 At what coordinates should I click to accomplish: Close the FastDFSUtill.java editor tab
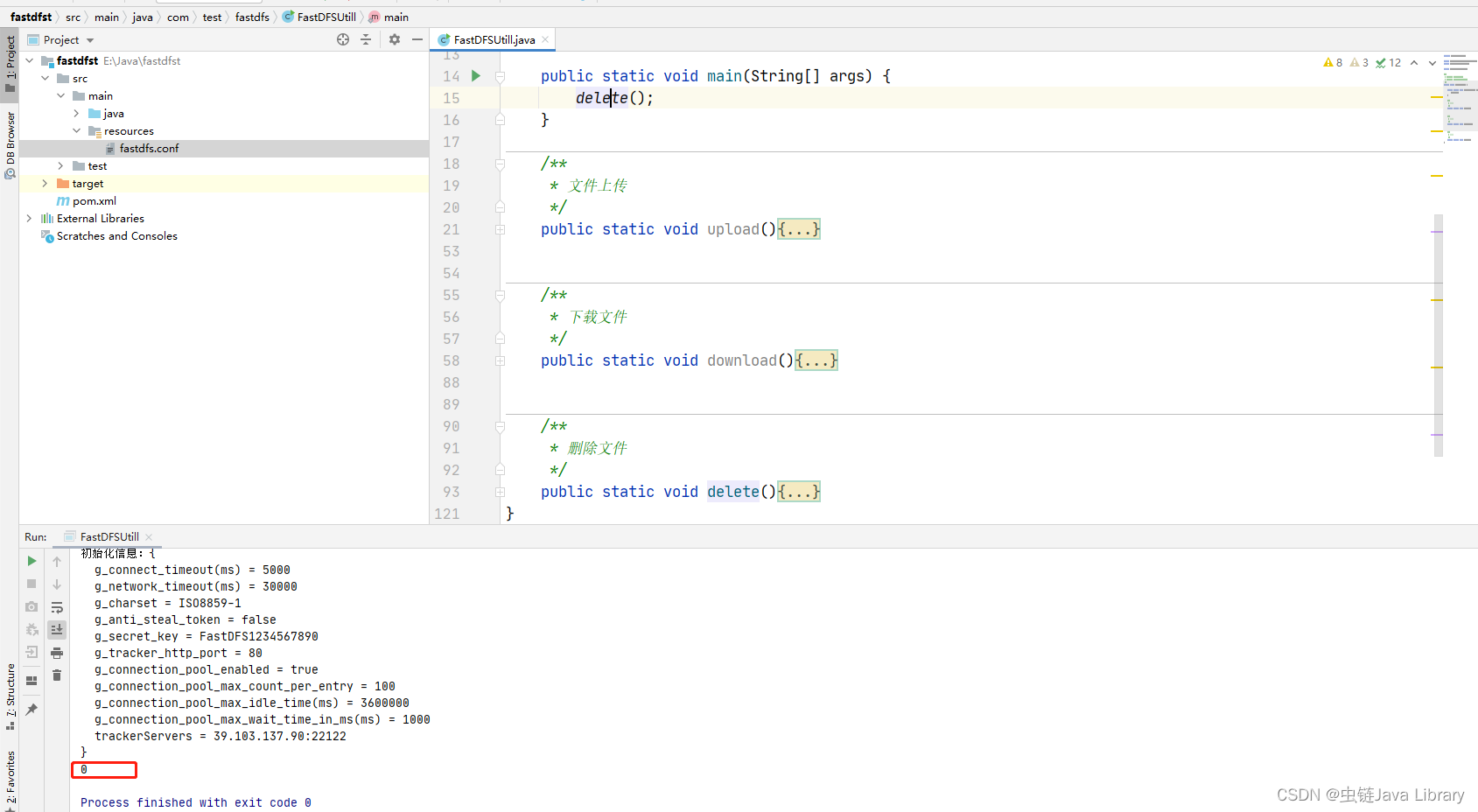point(545,39)
